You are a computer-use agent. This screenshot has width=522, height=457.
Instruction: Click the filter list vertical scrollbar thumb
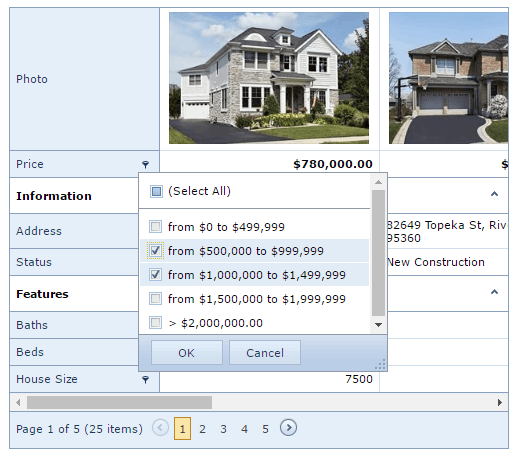[378, 253]
